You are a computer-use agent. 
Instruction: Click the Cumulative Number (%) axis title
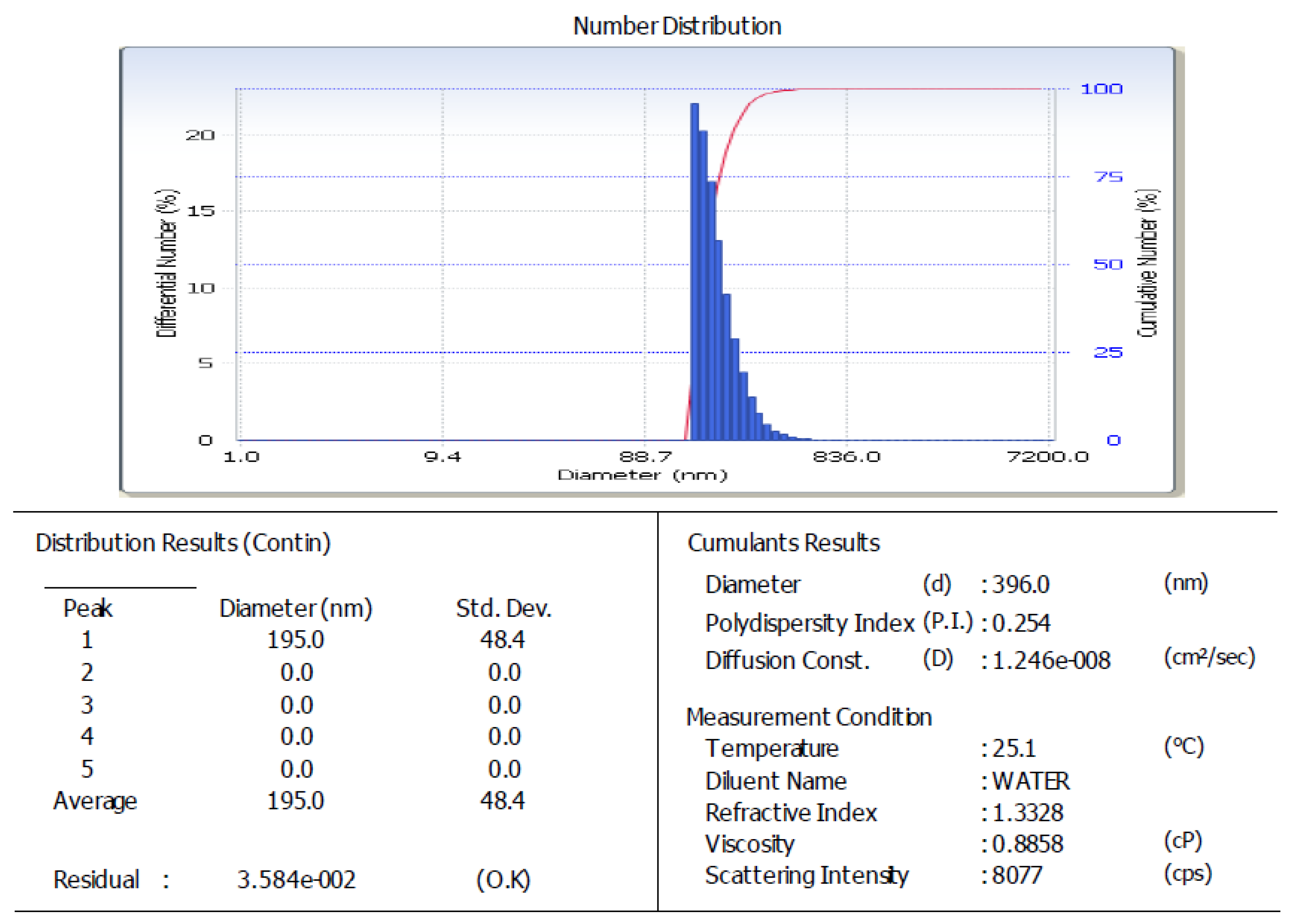[x=1147, y=263]
